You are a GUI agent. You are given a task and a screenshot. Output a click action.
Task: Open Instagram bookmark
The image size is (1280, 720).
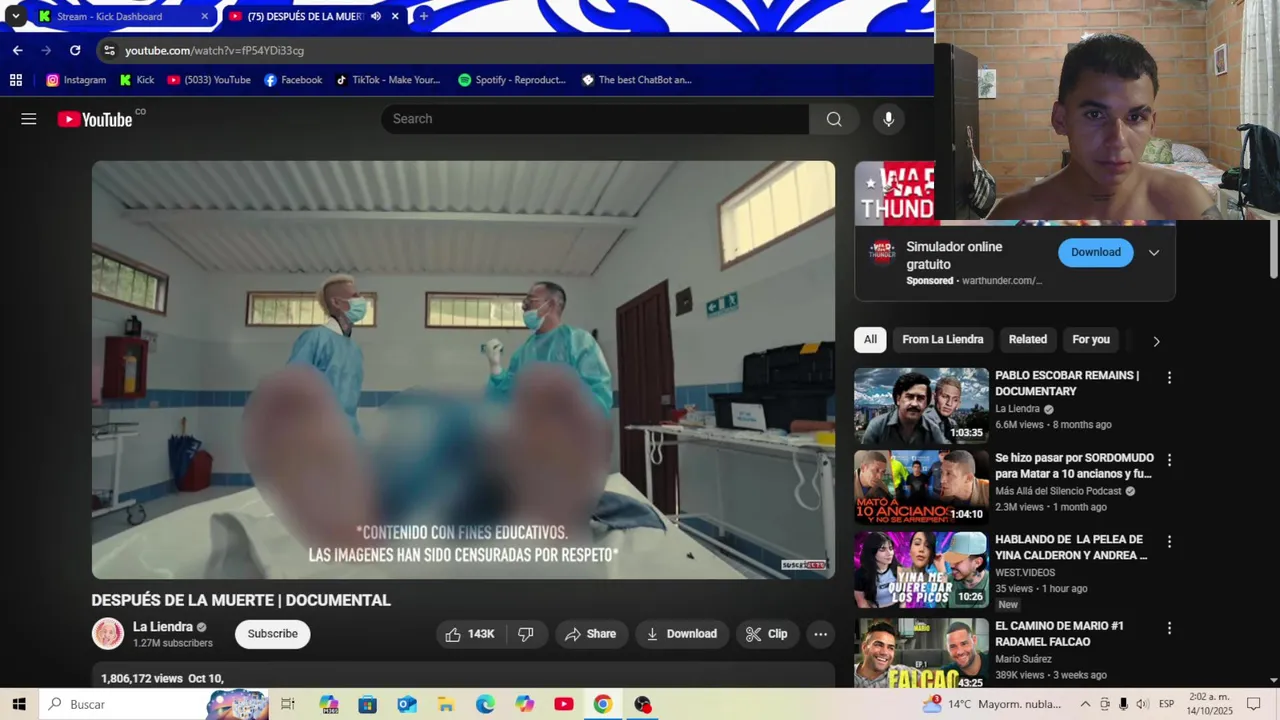coord(76,80)
